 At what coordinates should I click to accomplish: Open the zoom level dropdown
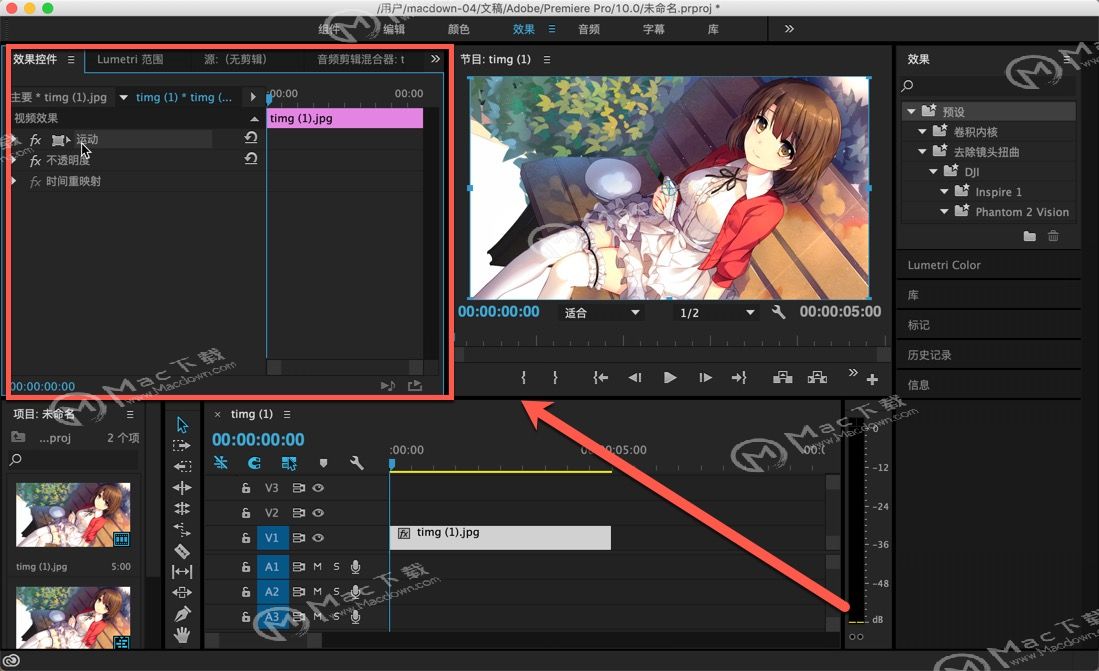[x=603, y=313]
